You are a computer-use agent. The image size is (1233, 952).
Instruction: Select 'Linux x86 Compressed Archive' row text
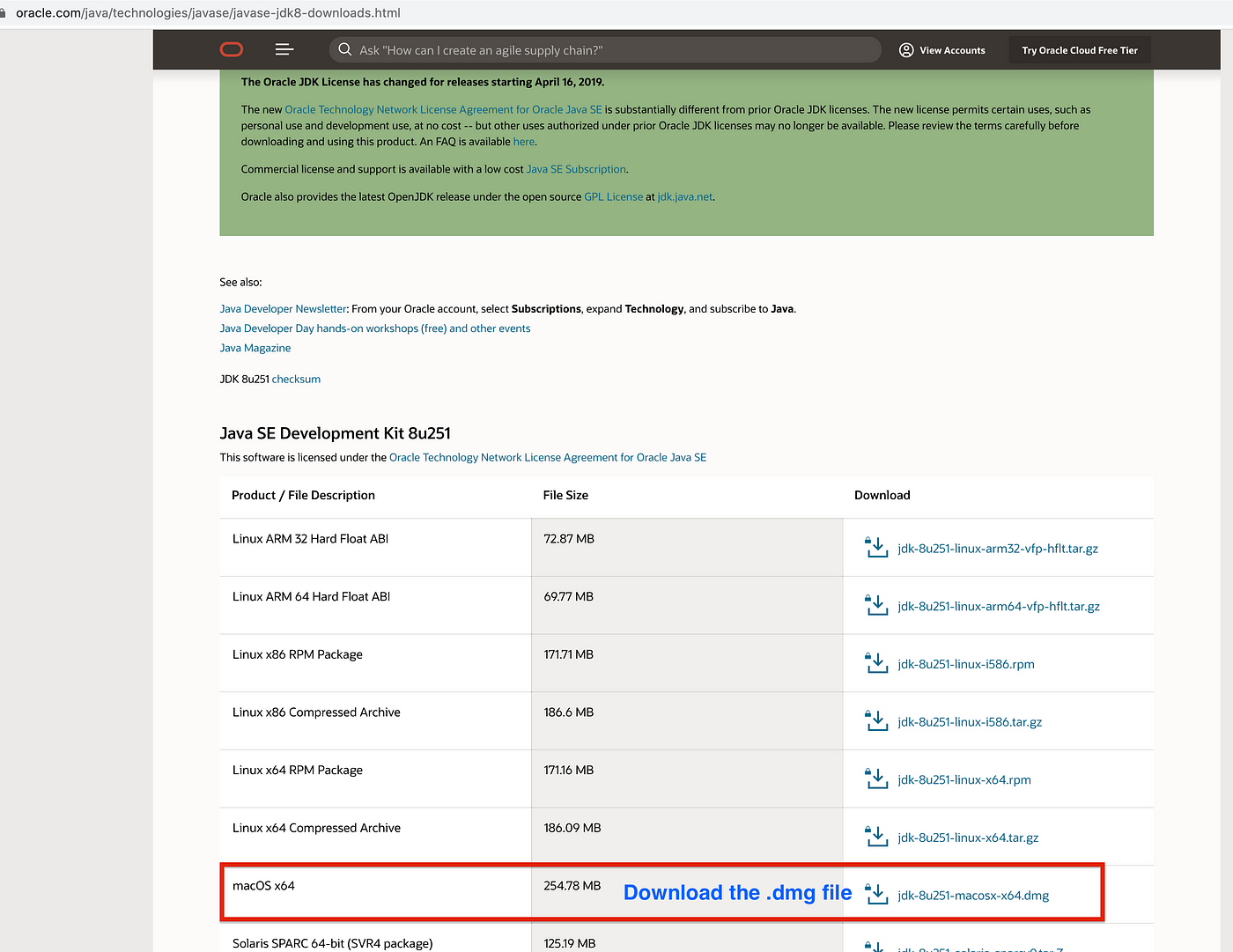[x=316, y=712]
